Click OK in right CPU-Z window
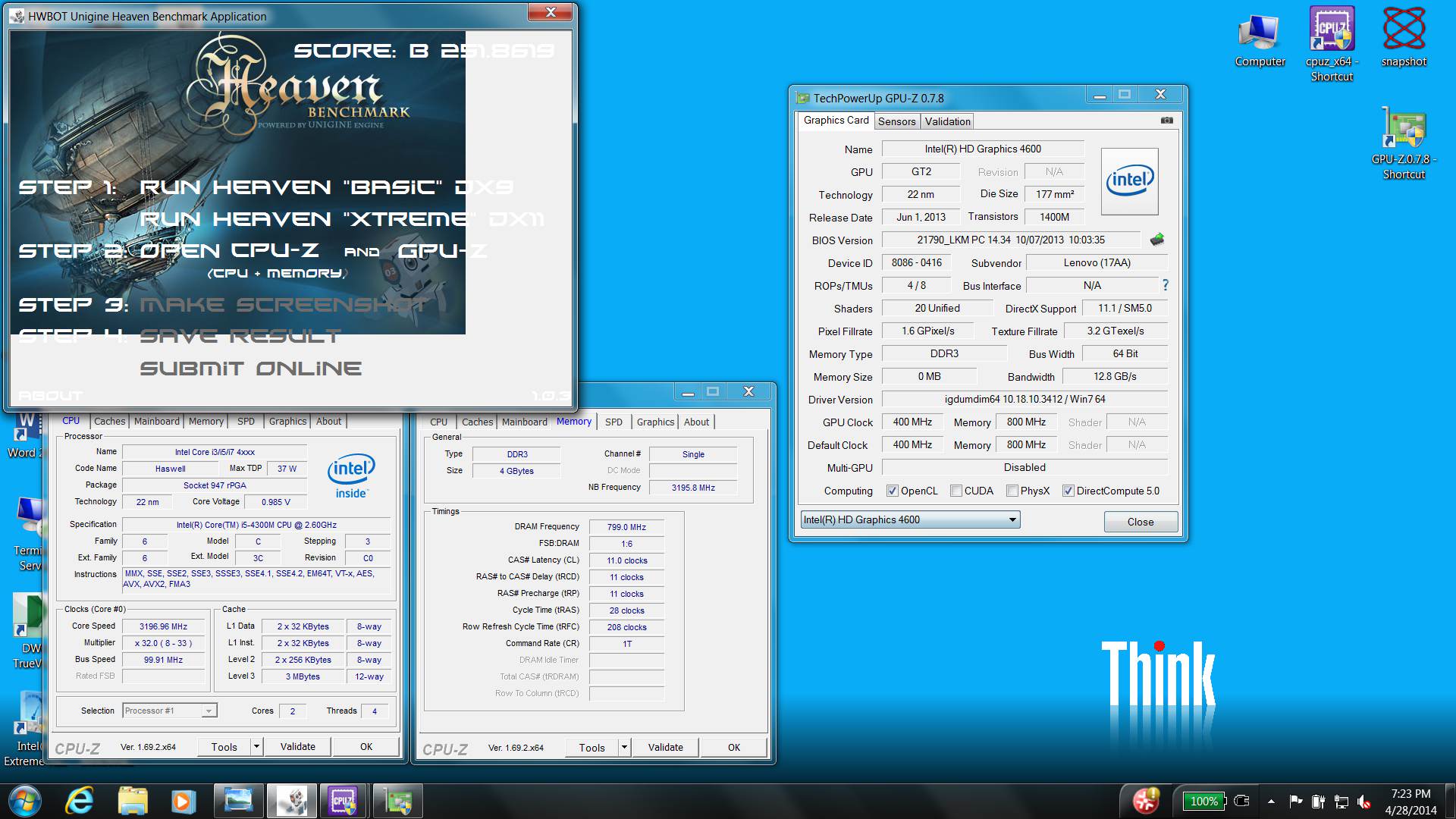The image size is (1456, 819). (733, 747)
